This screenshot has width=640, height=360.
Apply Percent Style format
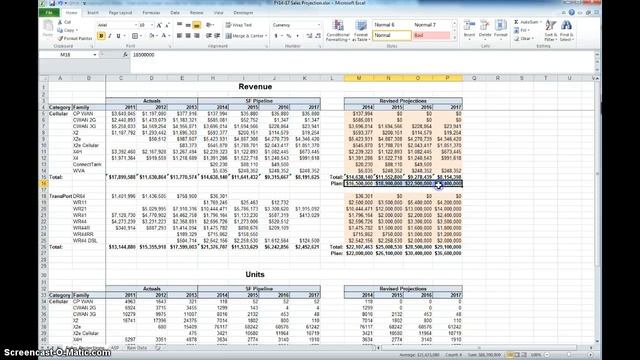coord(289,36)
